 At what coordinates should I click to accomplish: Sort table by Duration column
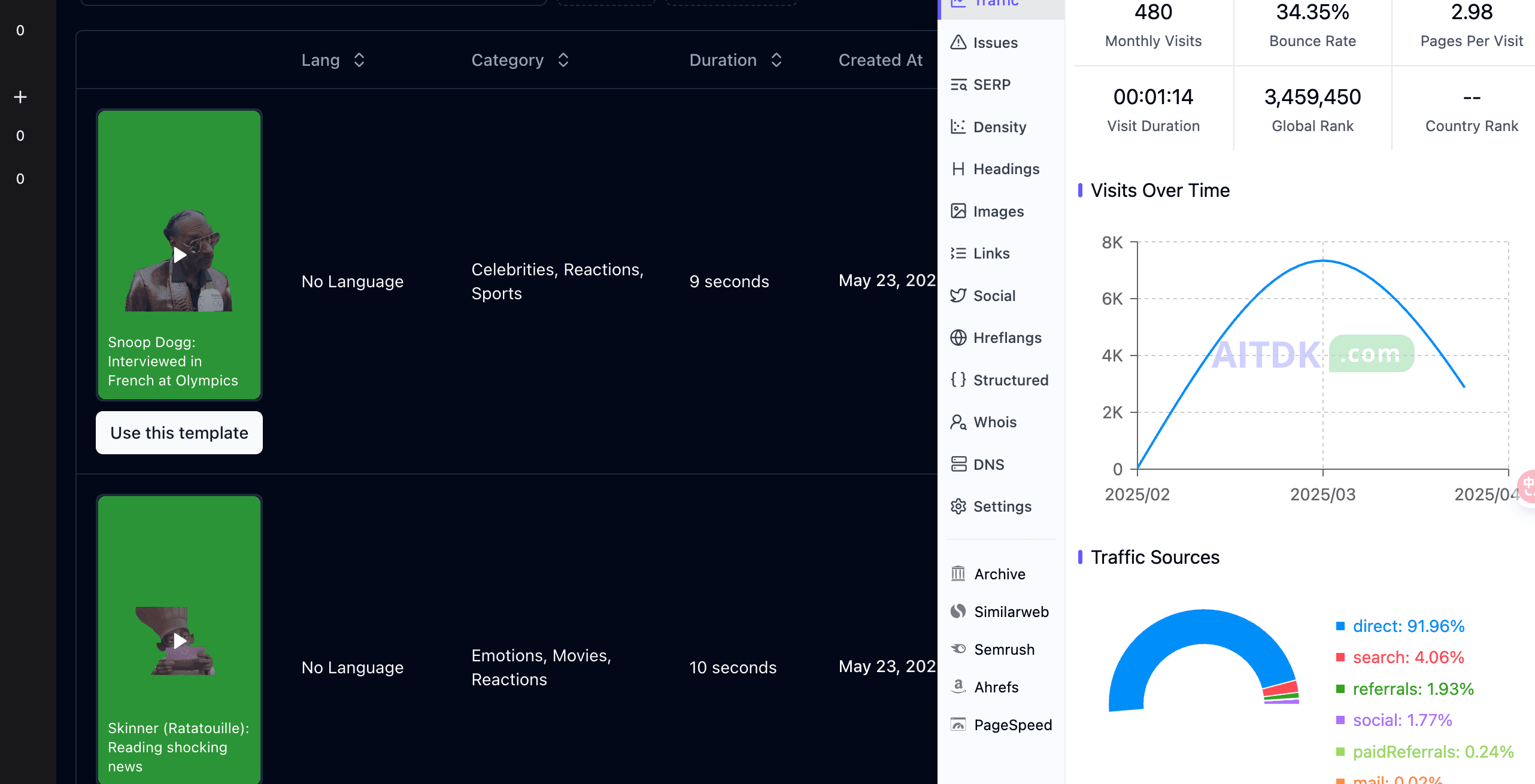coord(776,60)
